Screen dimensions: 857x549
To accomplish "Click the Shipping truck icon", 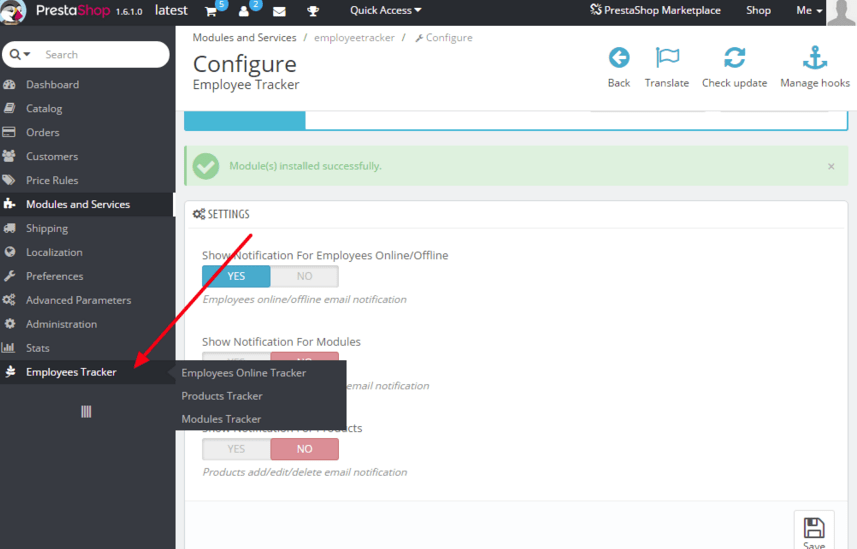I will click(9, 228).
